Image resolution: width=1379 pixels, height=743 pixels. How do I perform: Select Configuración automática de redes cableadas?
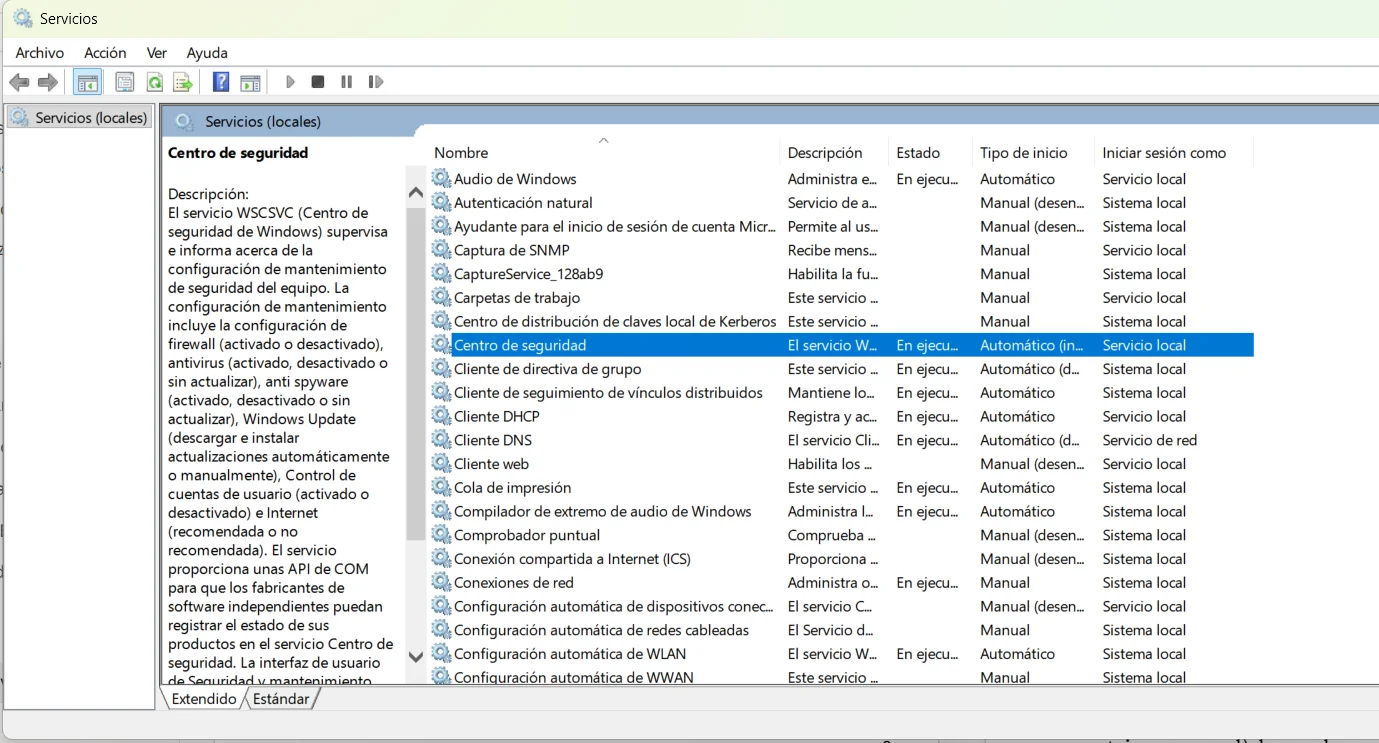[x=601, y=630]
